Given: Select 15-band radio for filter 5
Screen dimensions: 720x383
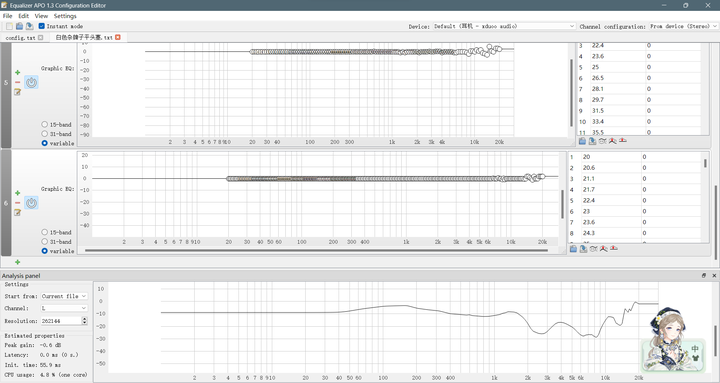Looking at the screenshot, I should coord(45,124).
